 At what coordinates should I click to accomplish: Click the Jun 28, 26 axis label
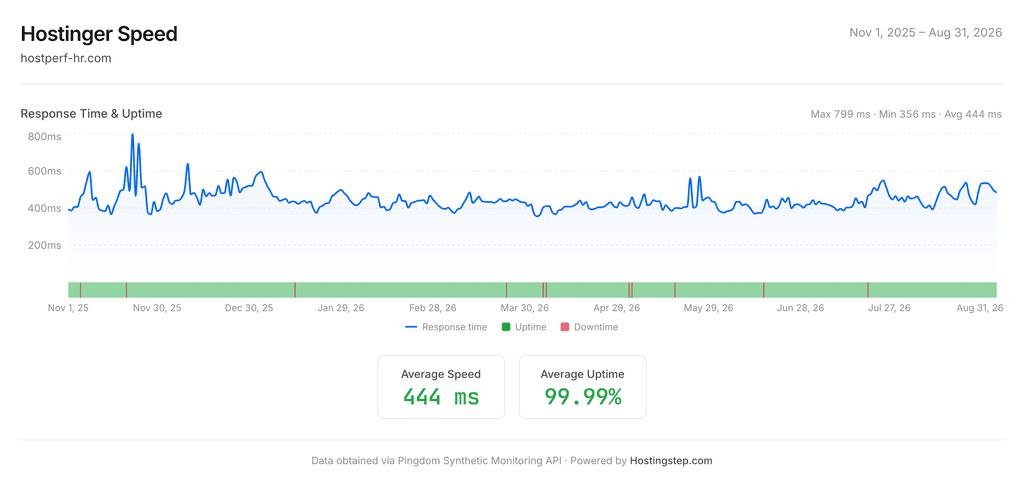click(801, 308)
